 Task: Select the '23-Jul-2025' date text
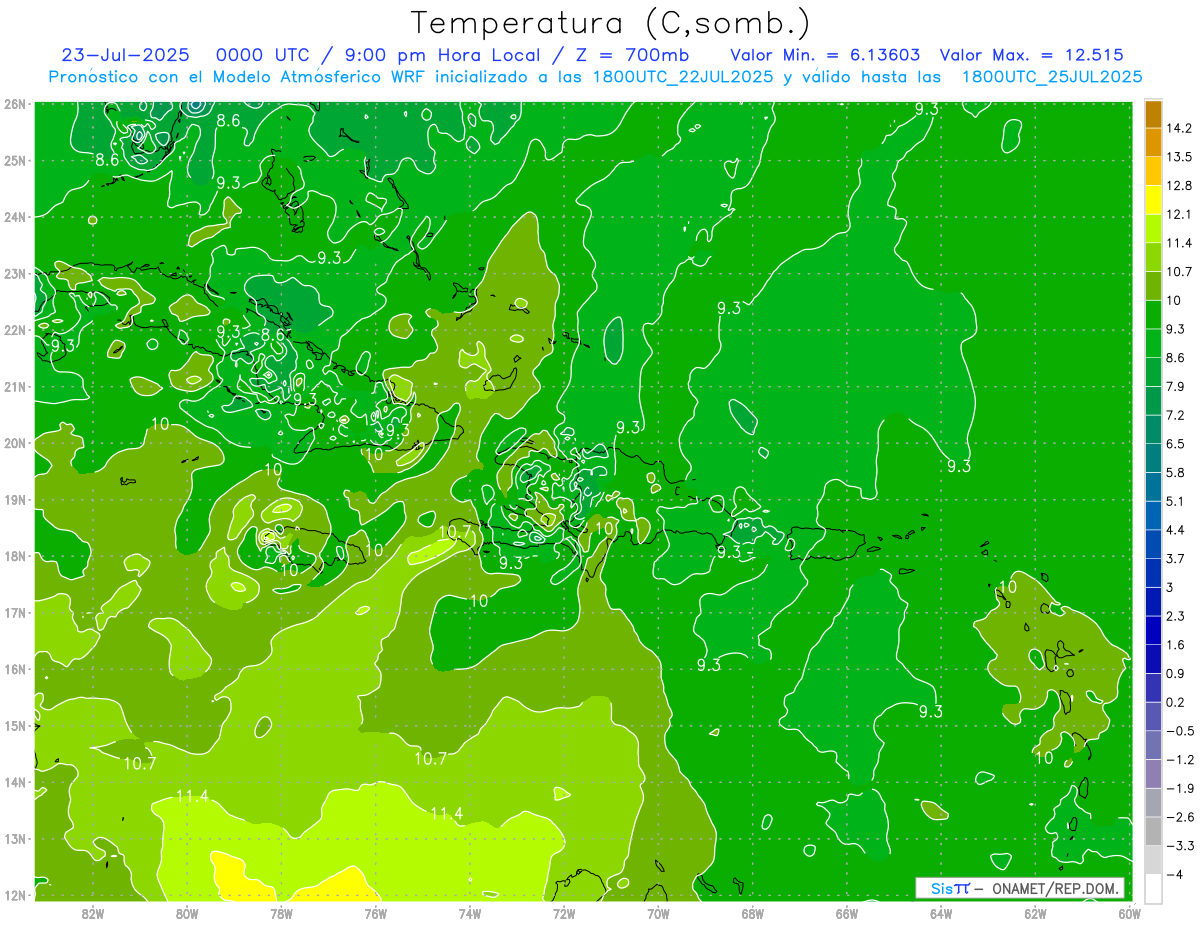[125, 55]
